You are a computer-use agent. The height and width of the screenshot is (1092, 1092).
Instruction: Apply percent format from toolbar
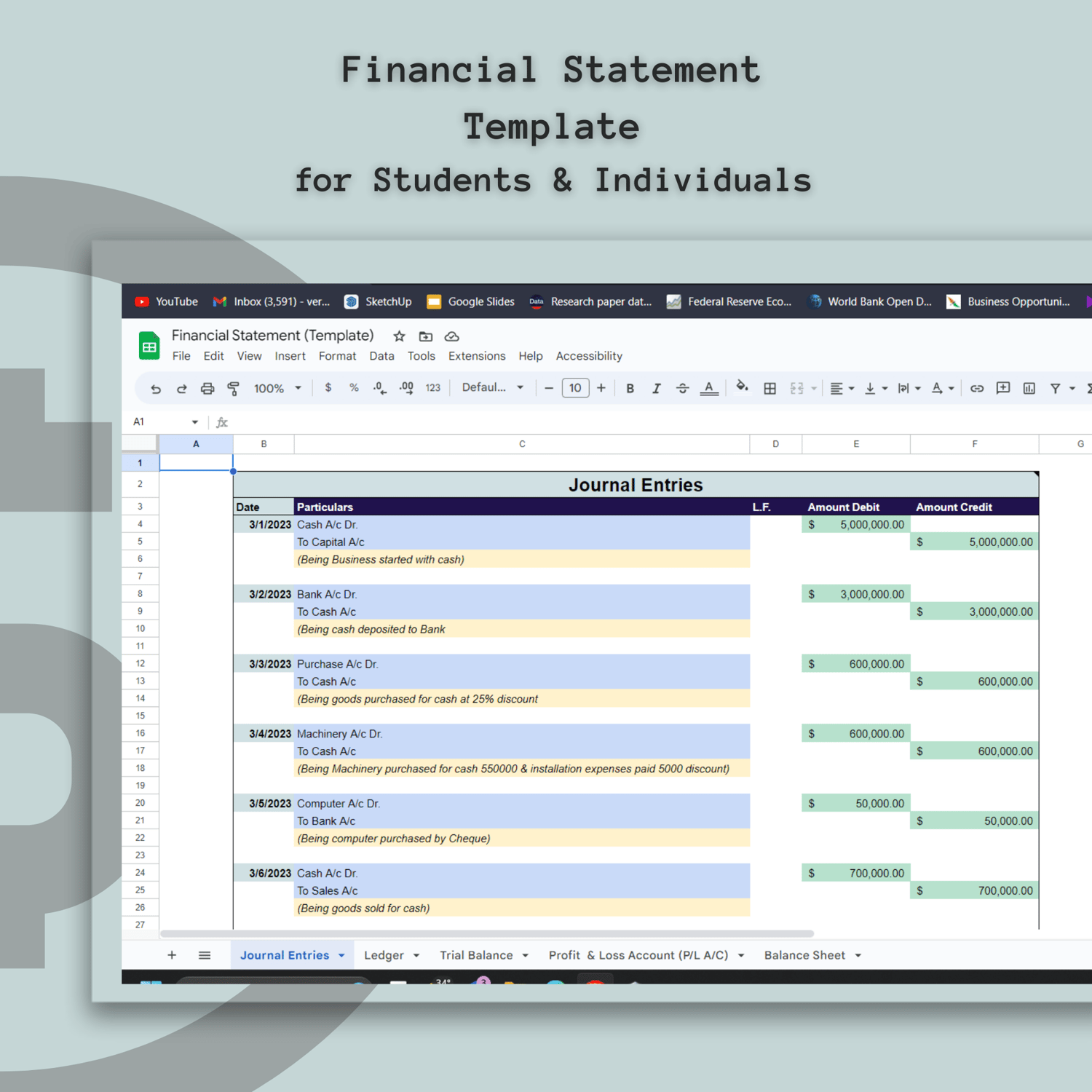click(x=354, y=388)
